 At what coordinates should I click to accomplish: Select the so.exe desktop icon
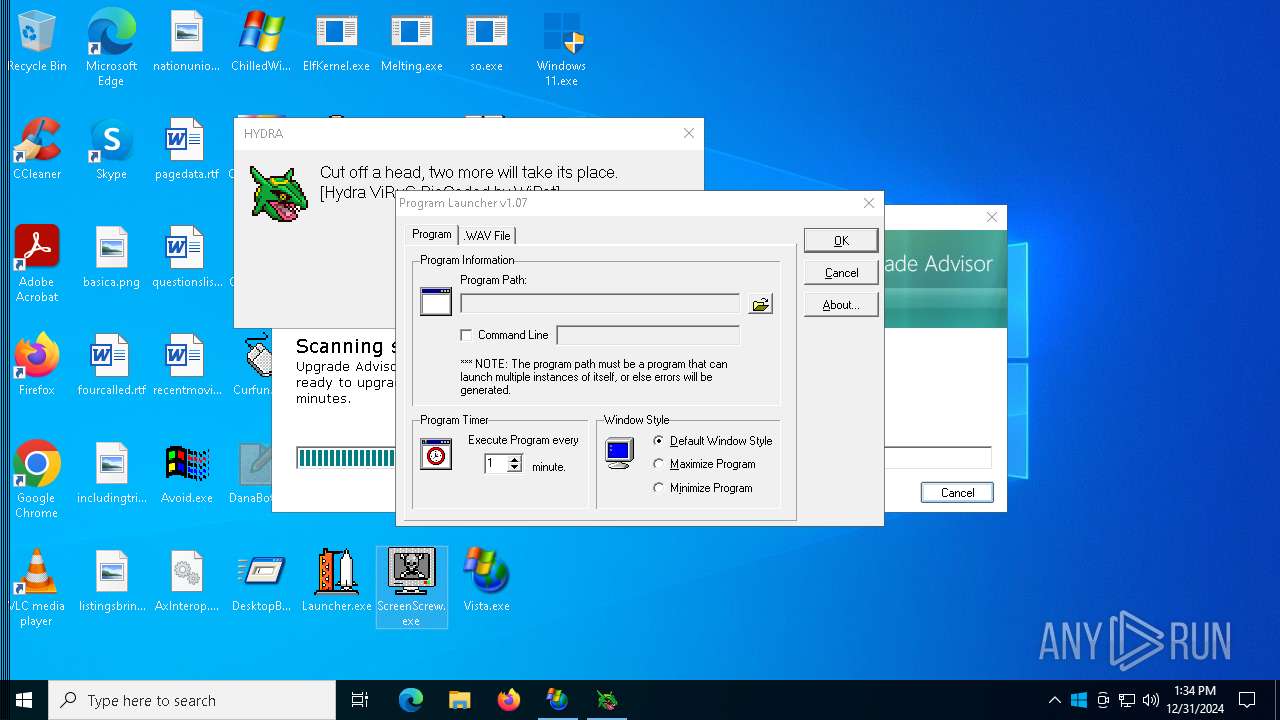486,42
